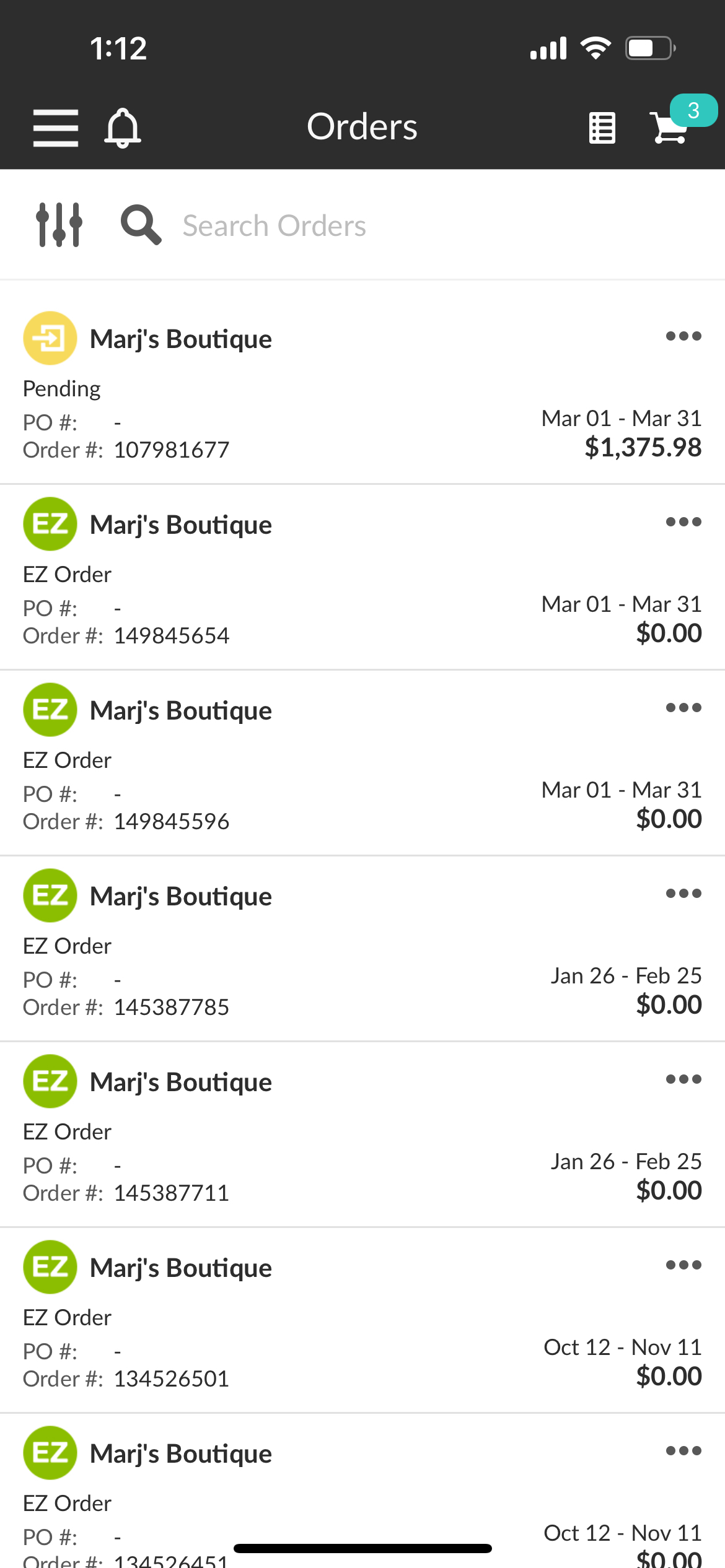
Task: Tap the yellow Pending order status icon
Action: [50, 338]
